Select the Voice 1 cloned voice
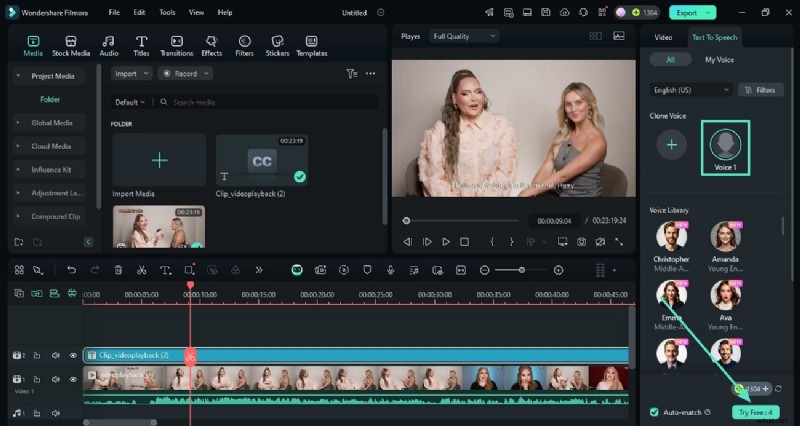The width and height of the screenshot is (800, 426). click(x=725, y=148)
